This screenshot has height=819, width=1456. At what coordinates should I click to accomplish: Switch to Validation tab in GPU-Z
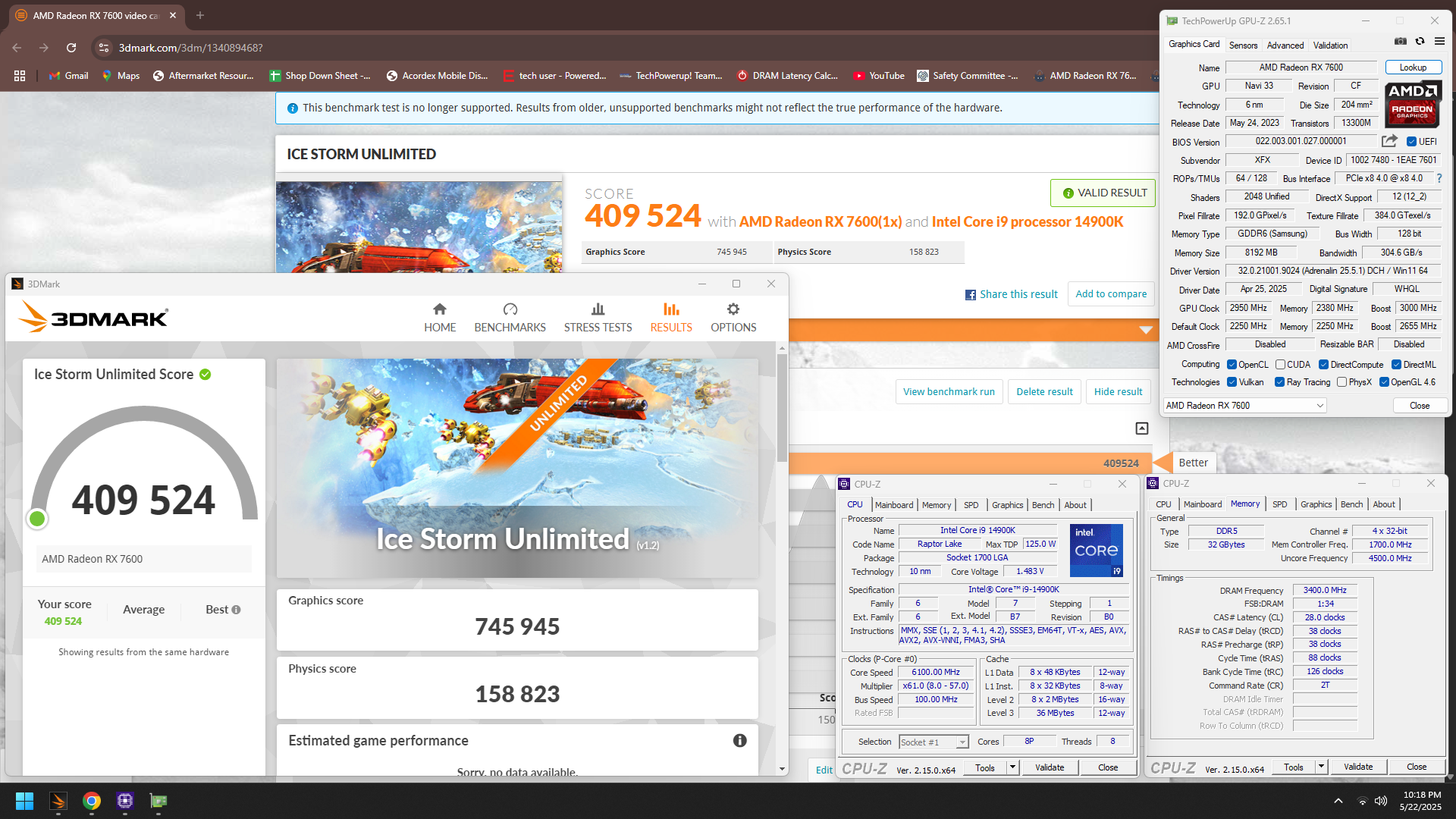tap(1331, 45)
